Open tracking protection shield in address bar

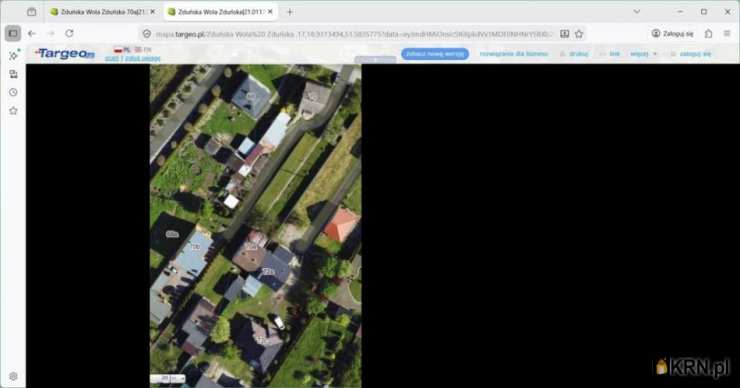(147, 34)
